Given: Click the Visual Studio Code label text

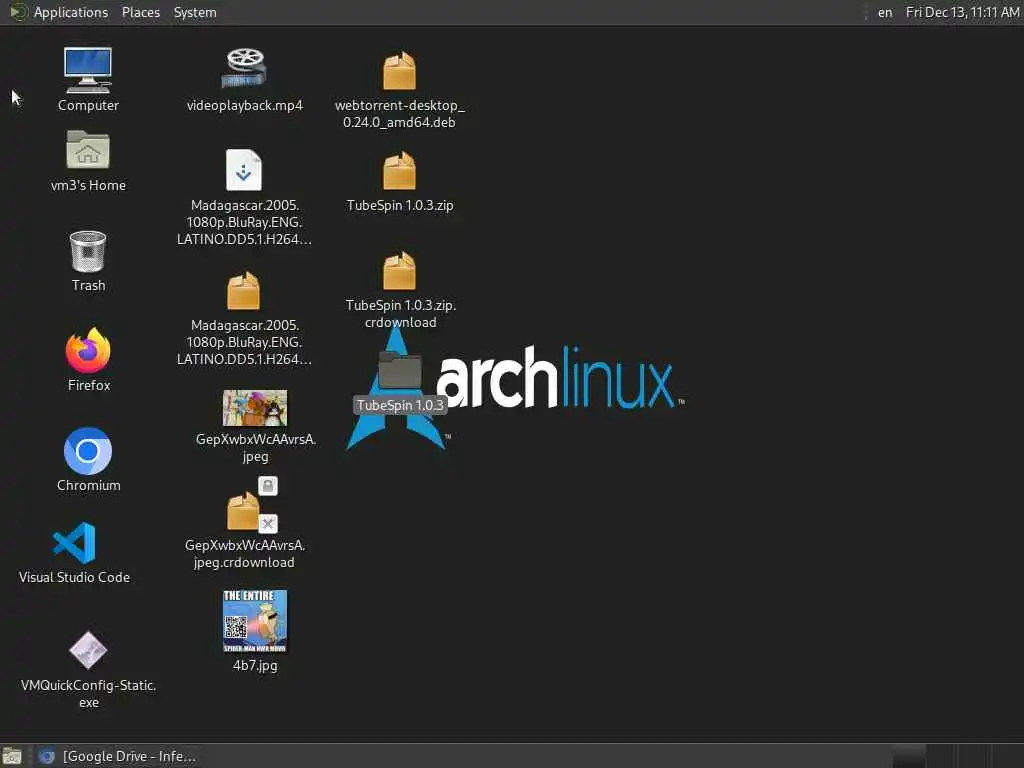Looking at the screenshot, I should tap(74, 577).
